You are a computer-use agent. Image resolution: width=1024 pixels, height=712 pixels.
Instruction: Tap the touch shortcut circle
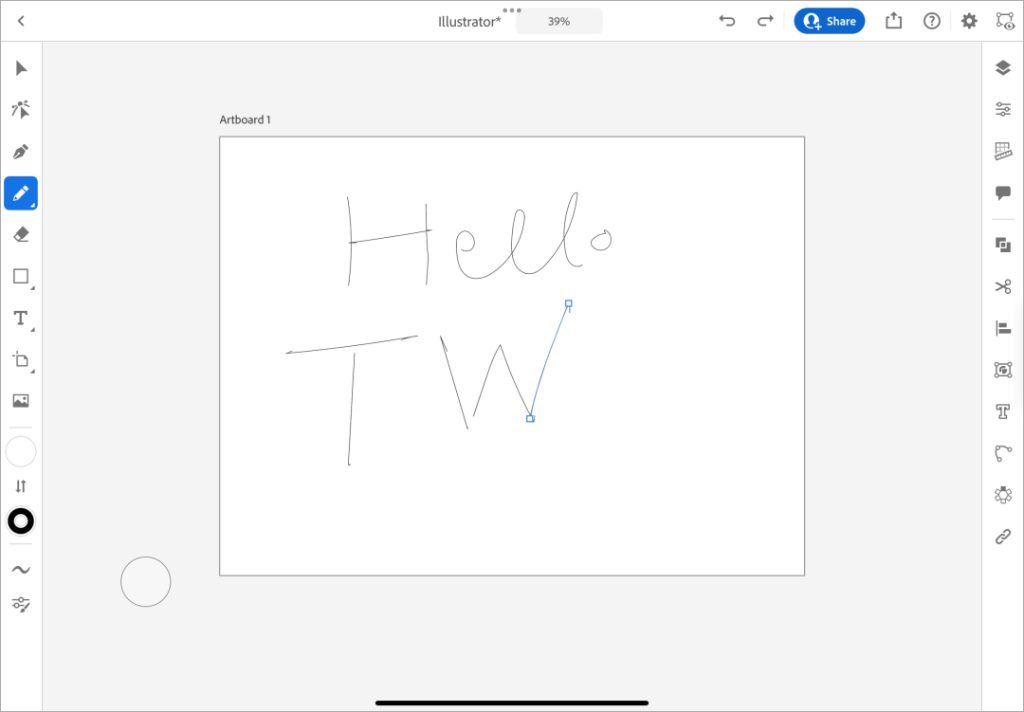(x=146, y=581)
